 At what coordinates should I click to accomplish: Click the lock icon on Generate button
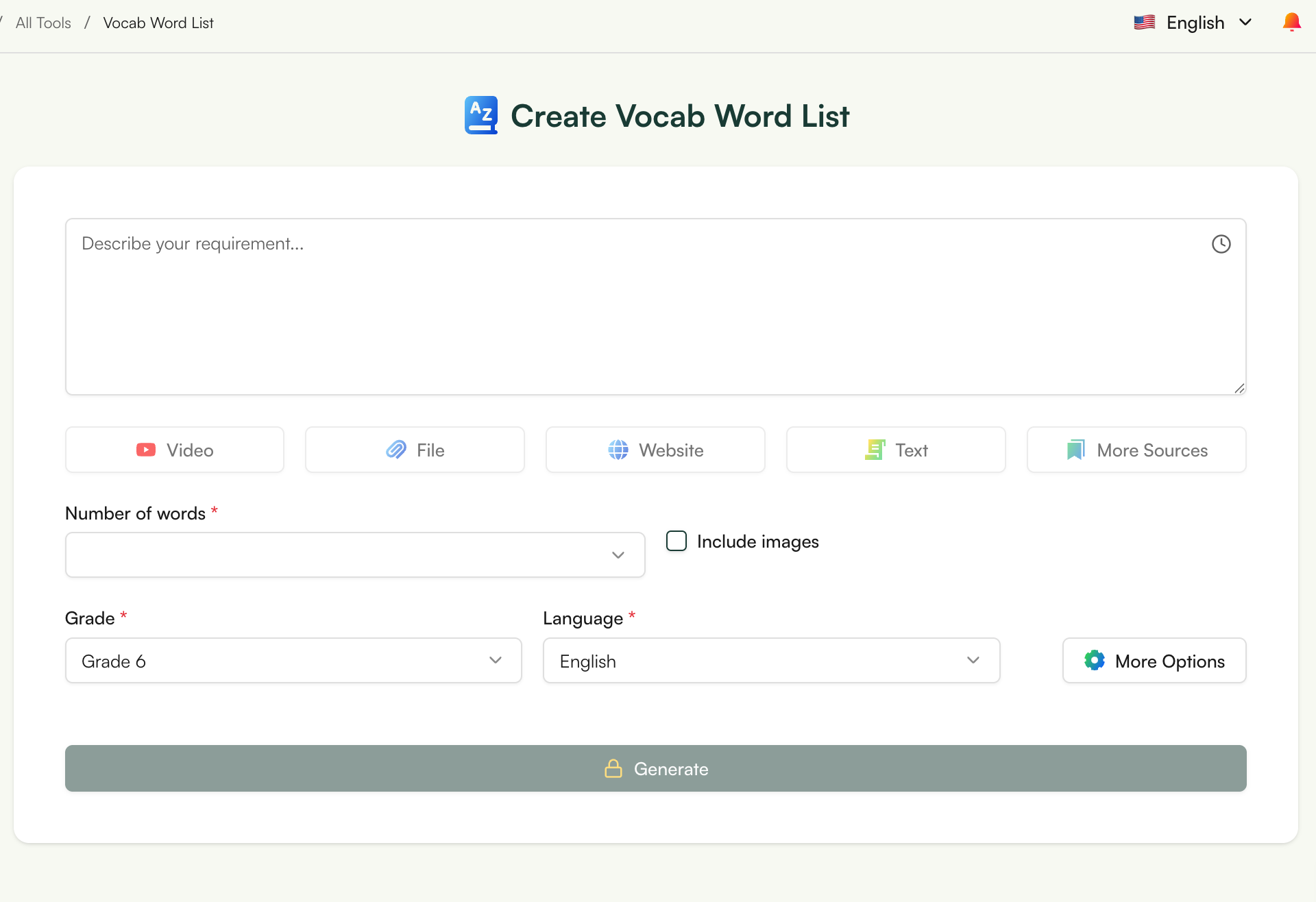[x=613, y=768]
